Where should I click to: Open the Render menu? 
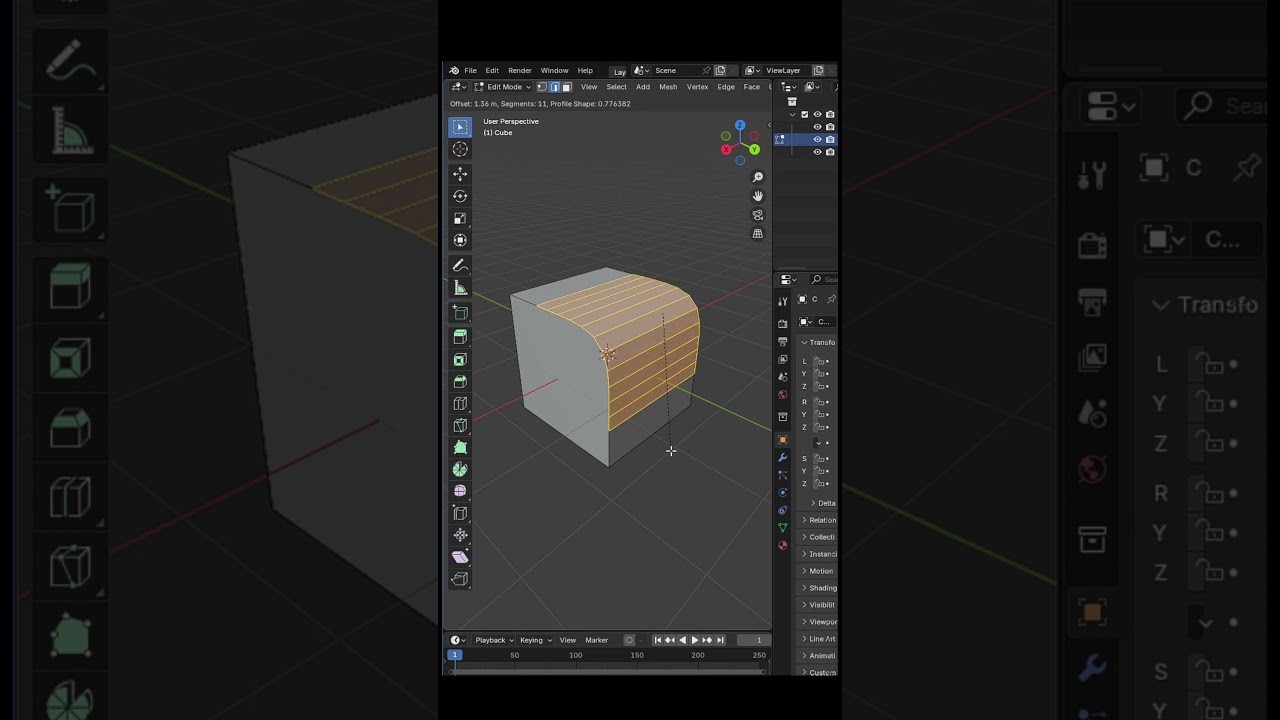(520, 71)
